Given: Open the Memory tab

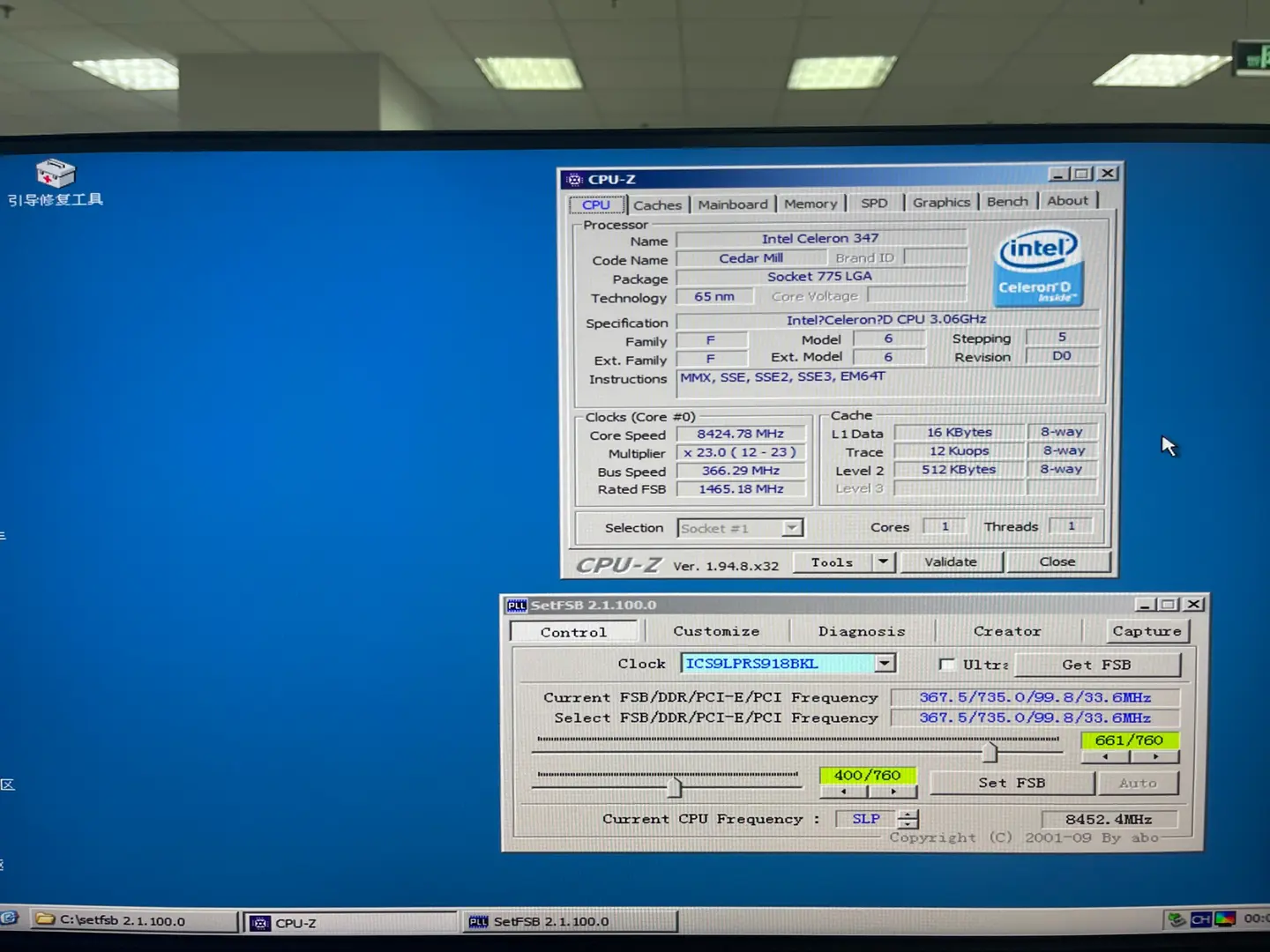Looking at the screenshot, I should pos(811,204).
